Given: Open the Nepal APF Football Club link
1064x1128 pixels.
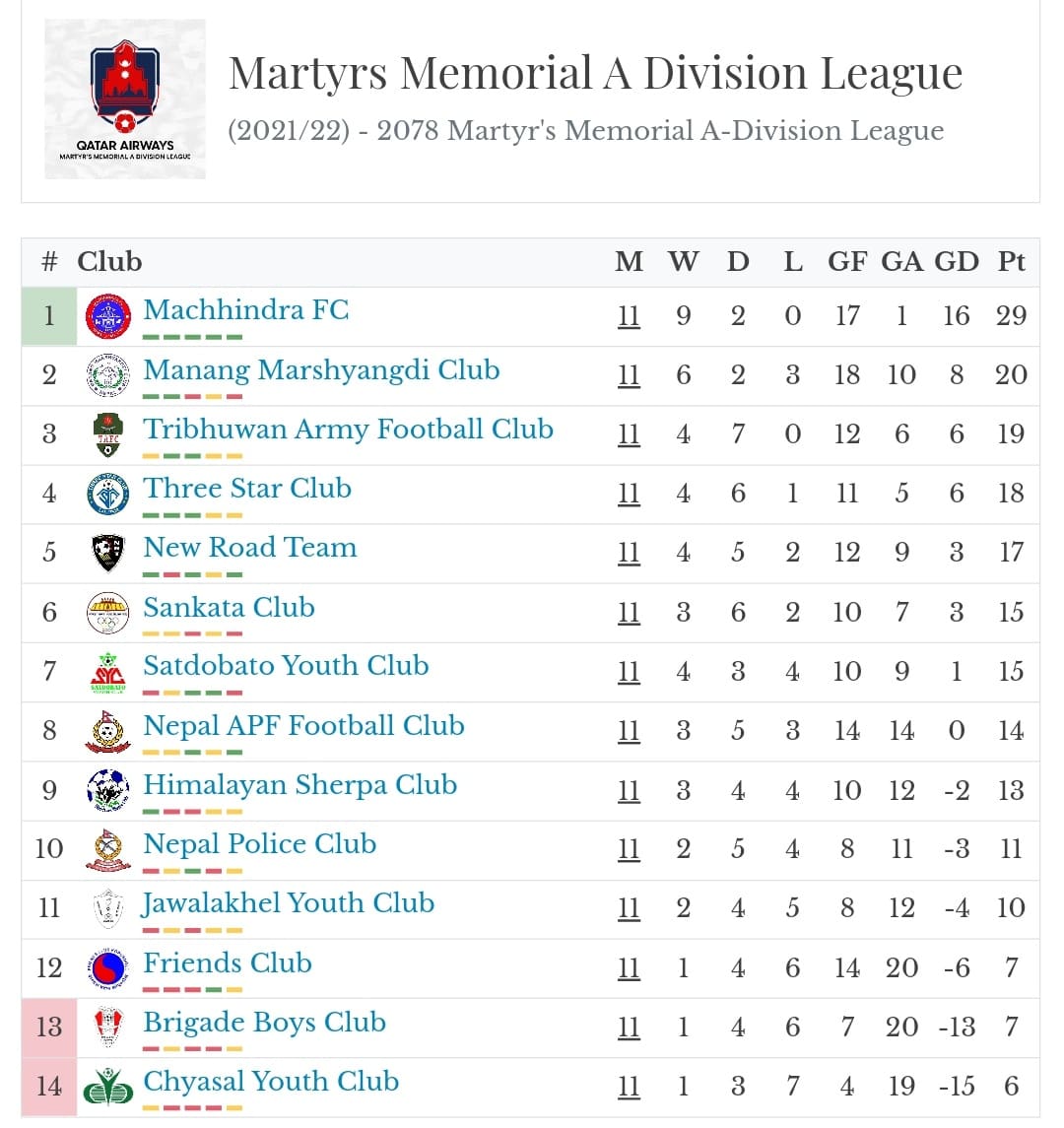Looking at the screenshot, I should click(303, 726).
